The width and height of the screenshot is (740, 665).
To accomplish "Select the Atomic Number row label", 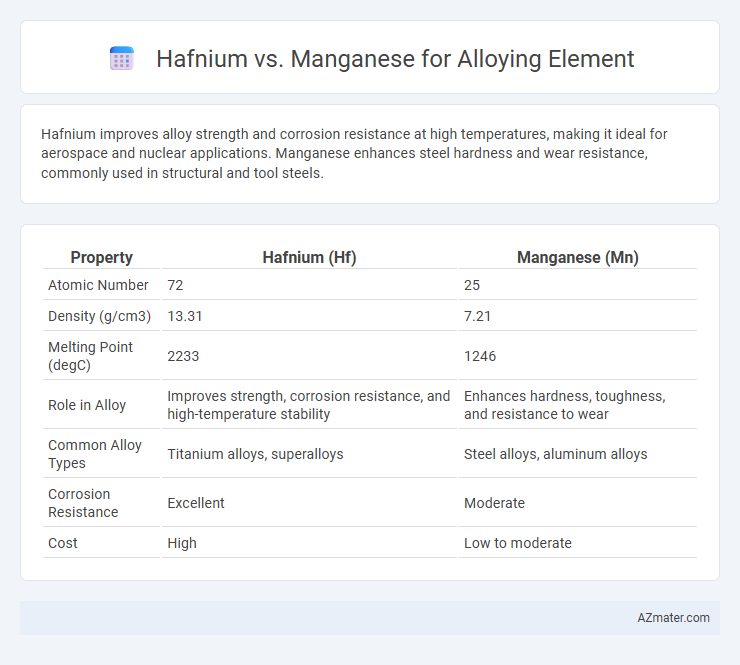I will coord(98,285).
